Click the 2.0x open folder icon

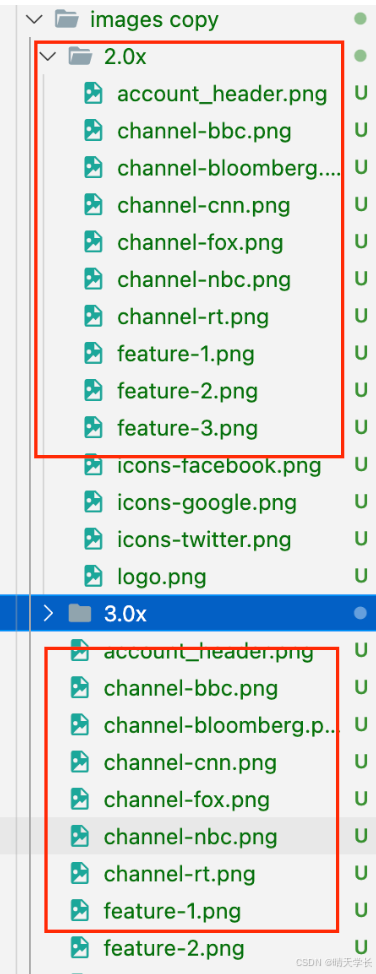point(81,57)
